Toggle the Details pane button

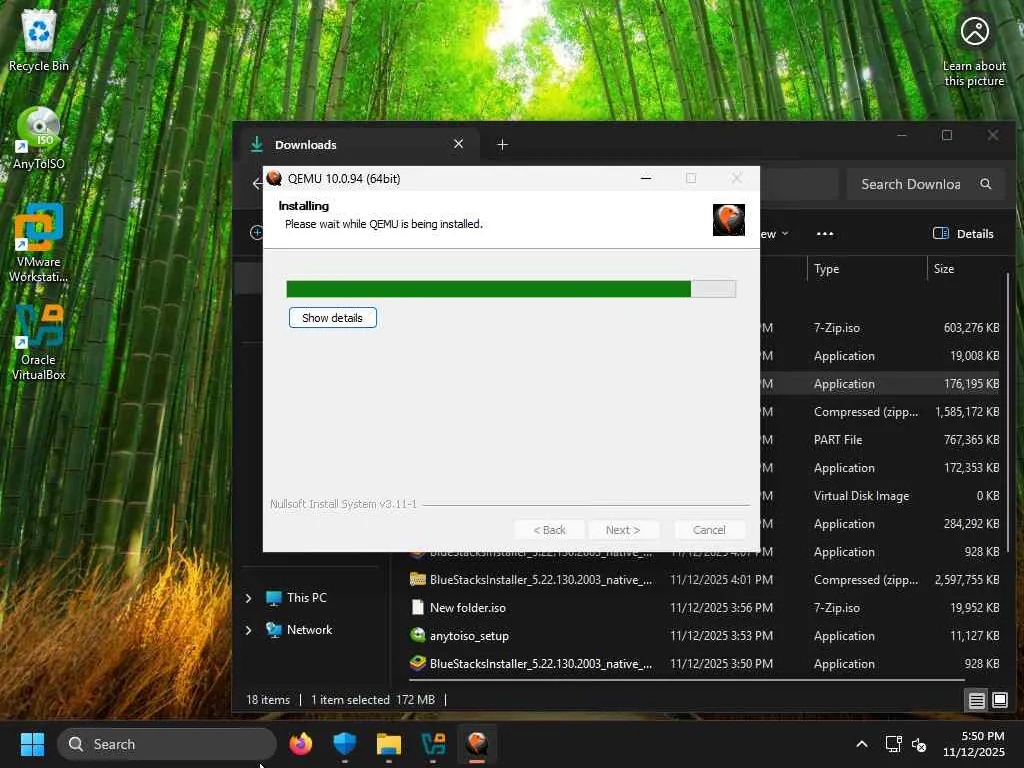coord(963,234)
